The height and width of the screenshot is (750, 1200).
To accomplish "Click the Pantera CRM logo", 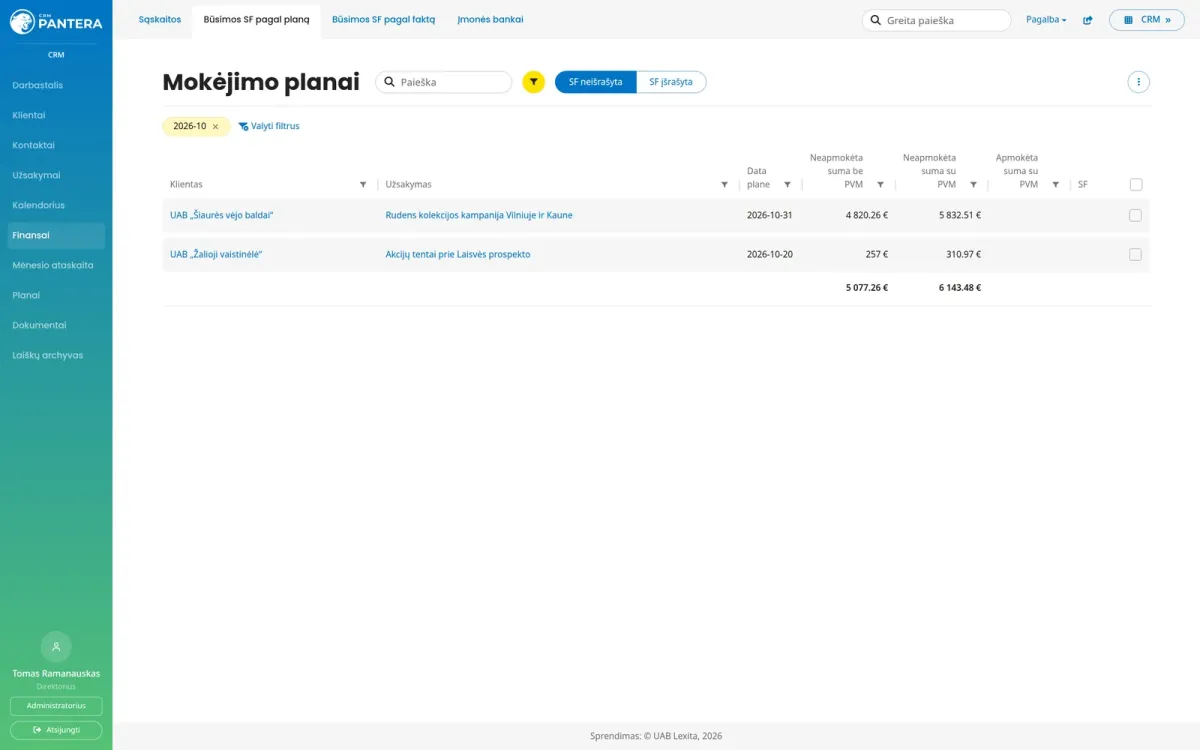I will point(56,21).
